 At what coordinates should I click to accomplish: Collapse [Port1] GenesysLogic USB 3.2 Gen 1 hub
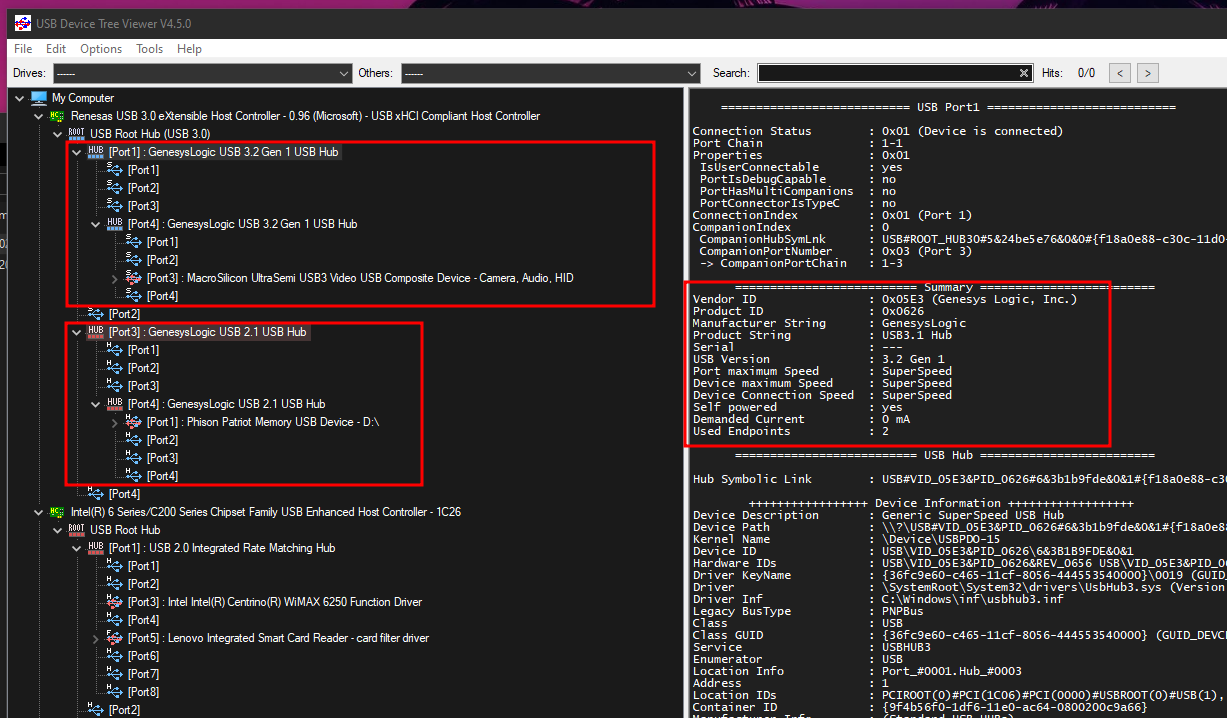pyautogui.click(x=77, y=152)
